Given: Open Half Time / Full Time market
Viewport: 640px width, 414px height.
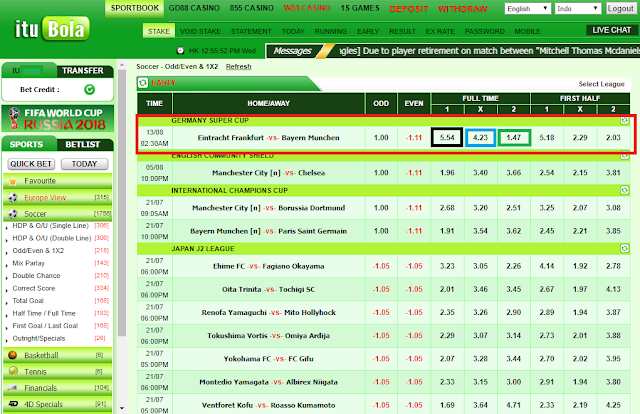Looking at the screenshot, I should click(x=44, y=314).
